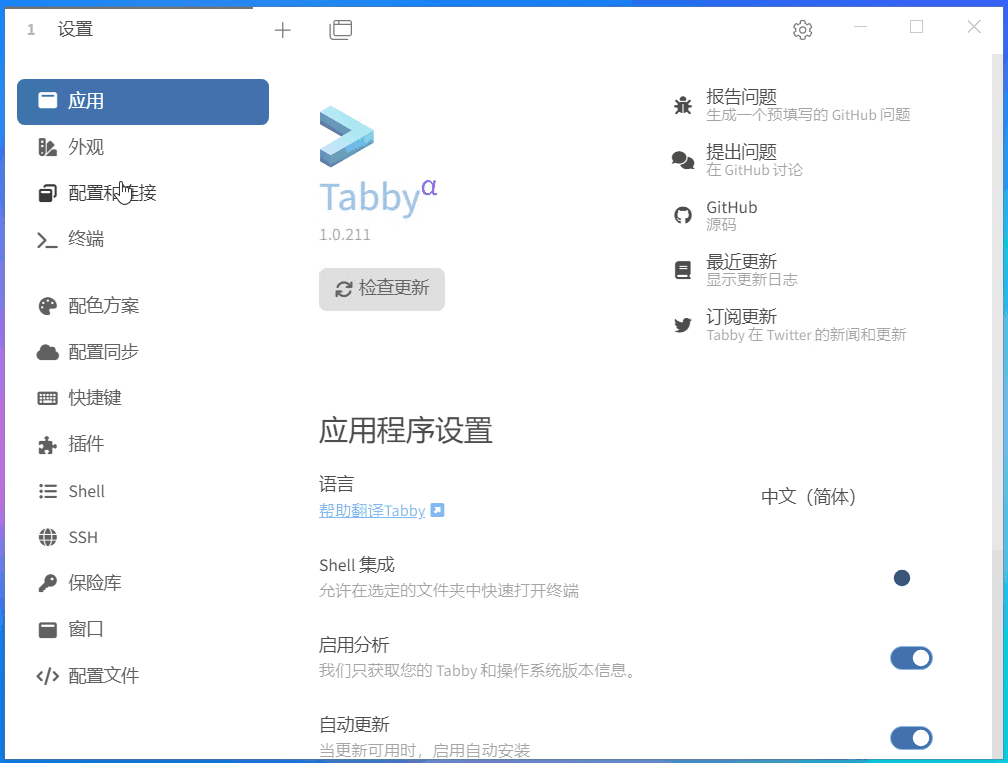Toggle Shell 集成 option
This screenshot has width=1008, height=763.
click(x=901, y=578)
